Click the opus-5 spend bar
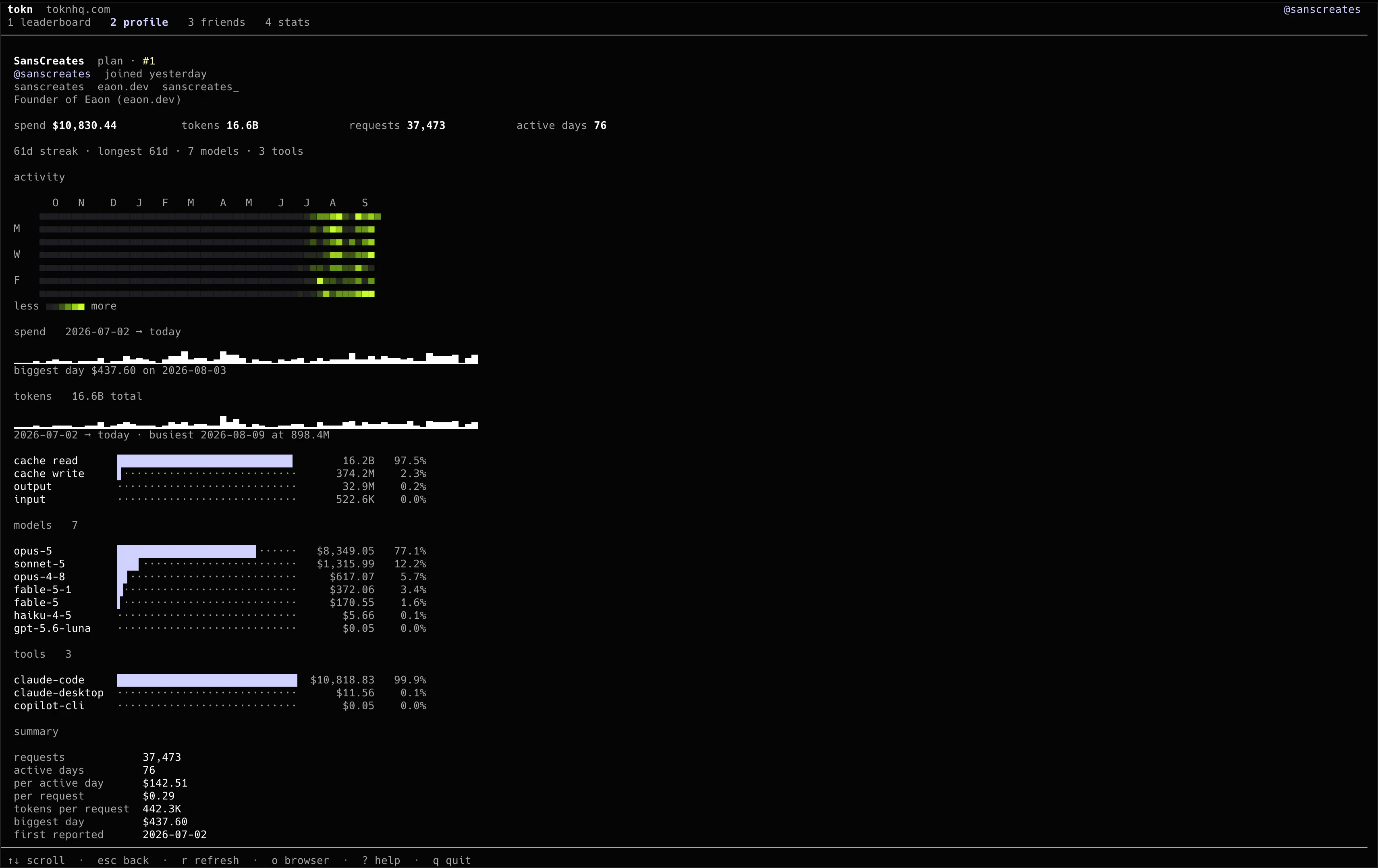Screen dimensions: 1378x868 [187, 551]
